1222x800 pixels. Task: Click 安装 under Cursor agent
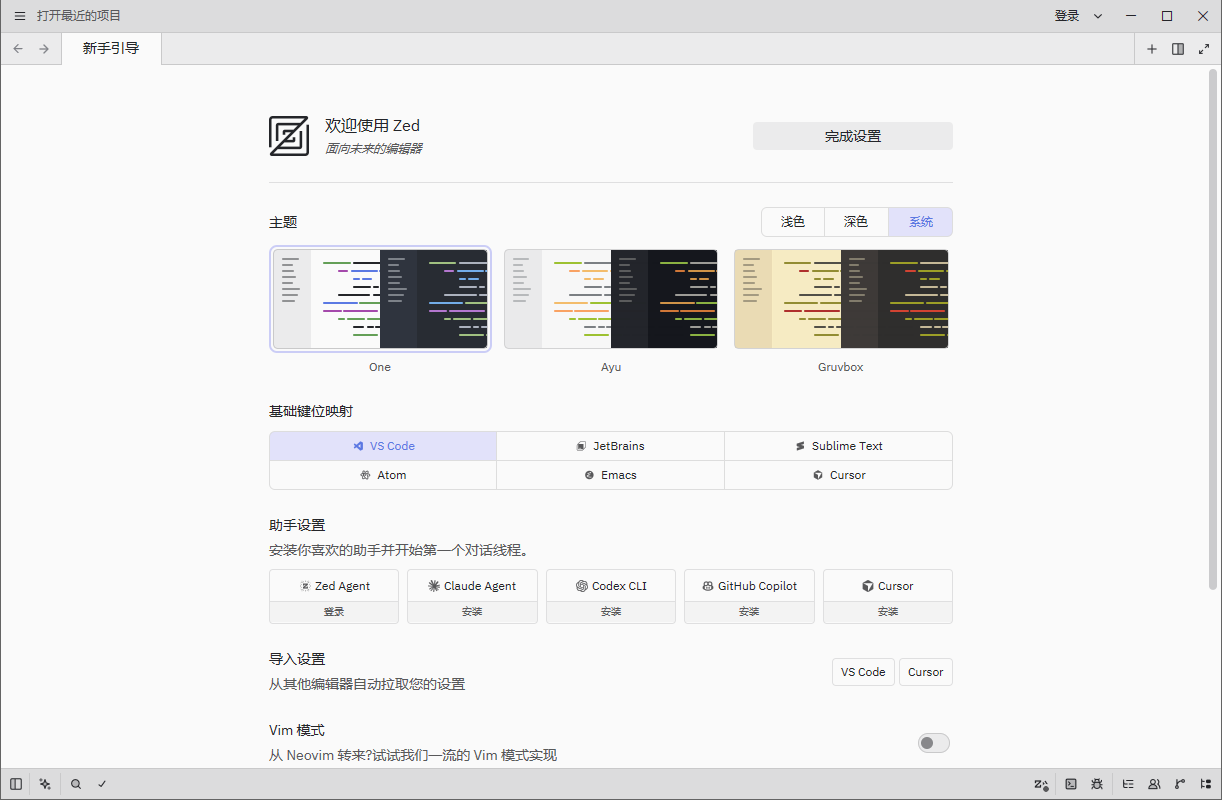[x=888, y=612]
